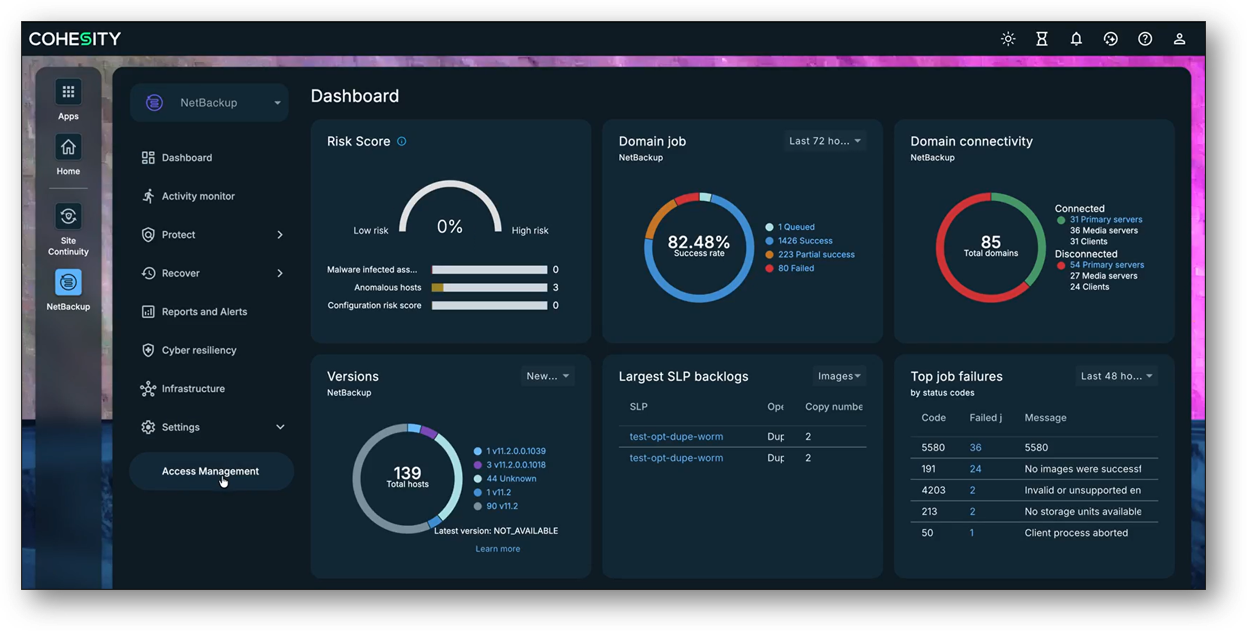Collapse the Settings menu chevron

tap(280, 427)
